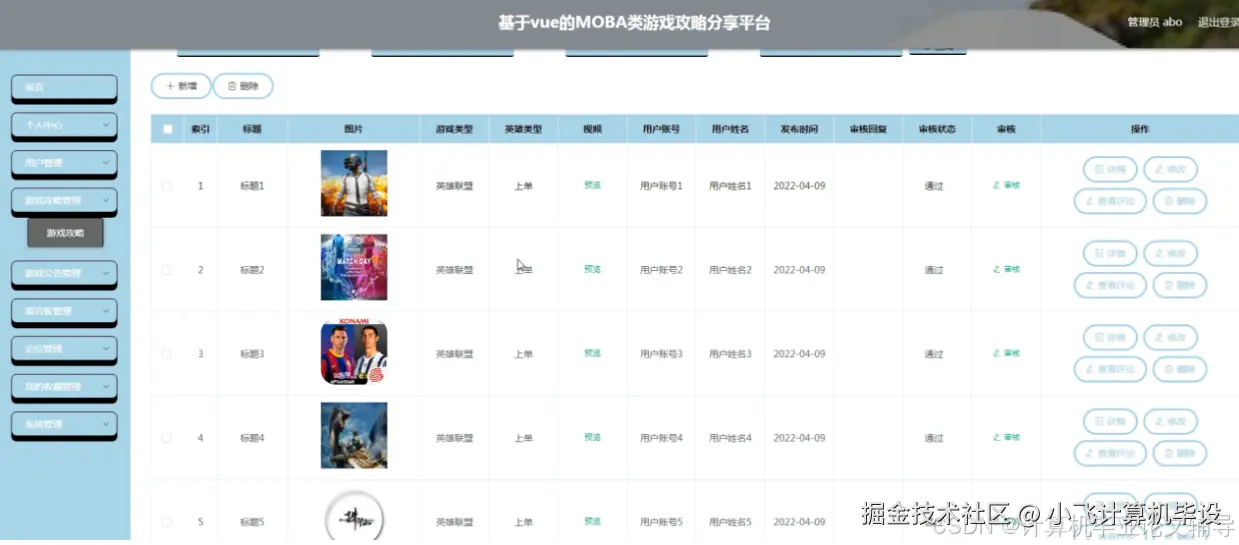Expand the 留言板管理 sidebar menu
This screenshot has width=1239, height=545.
tap(64, 311)
